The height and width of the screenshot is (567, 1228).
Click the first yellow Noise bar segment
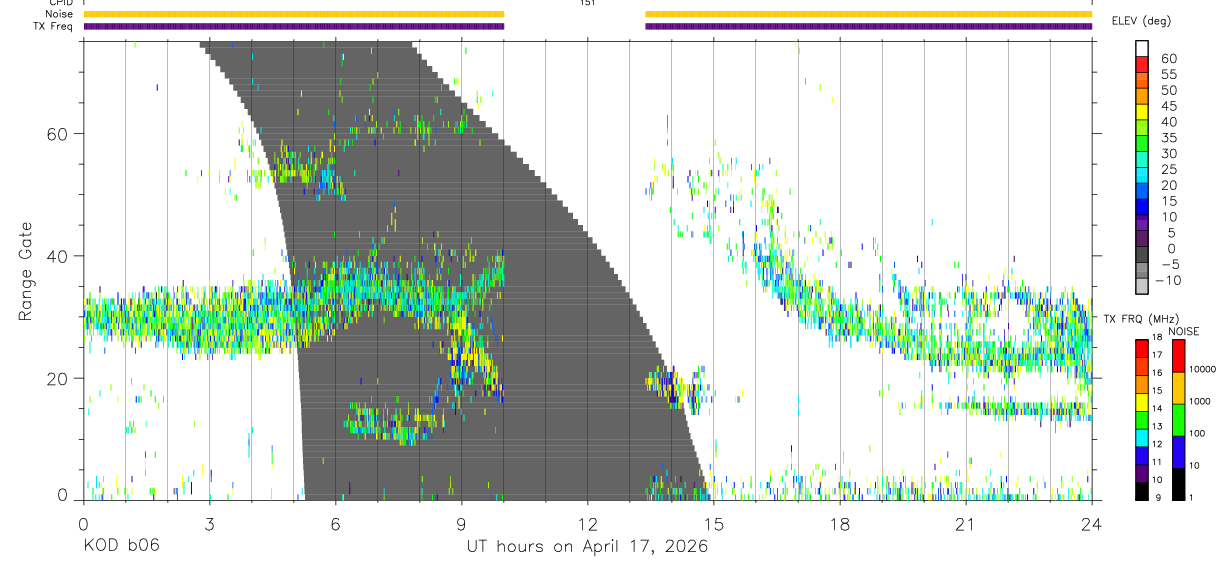click(293, 14)
